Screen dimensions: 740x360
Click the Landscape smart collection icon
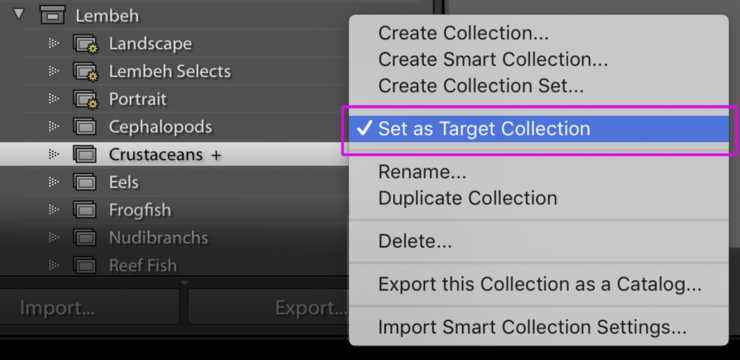pyautogui.click(x=85, y=44)
